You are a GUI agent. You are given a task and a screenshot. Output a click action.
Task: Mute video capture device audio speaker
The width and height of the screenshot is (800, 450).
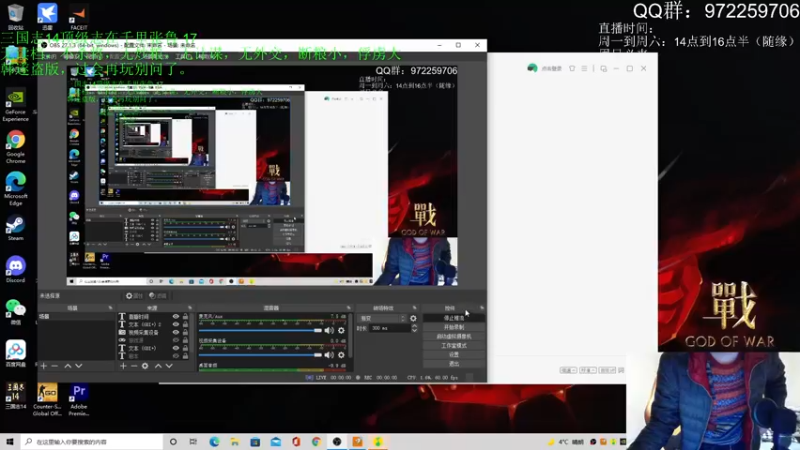click(x=329, y=355)
